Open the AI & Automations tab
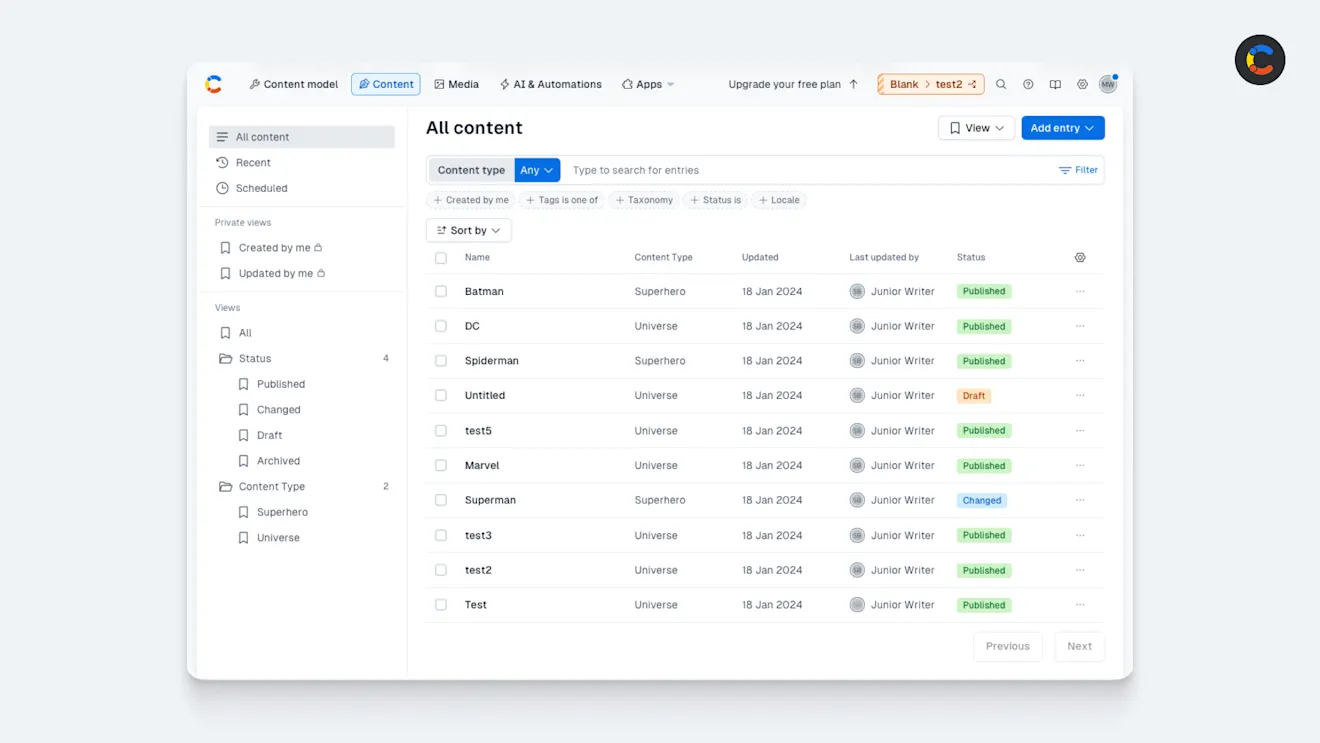 [550, 84]
